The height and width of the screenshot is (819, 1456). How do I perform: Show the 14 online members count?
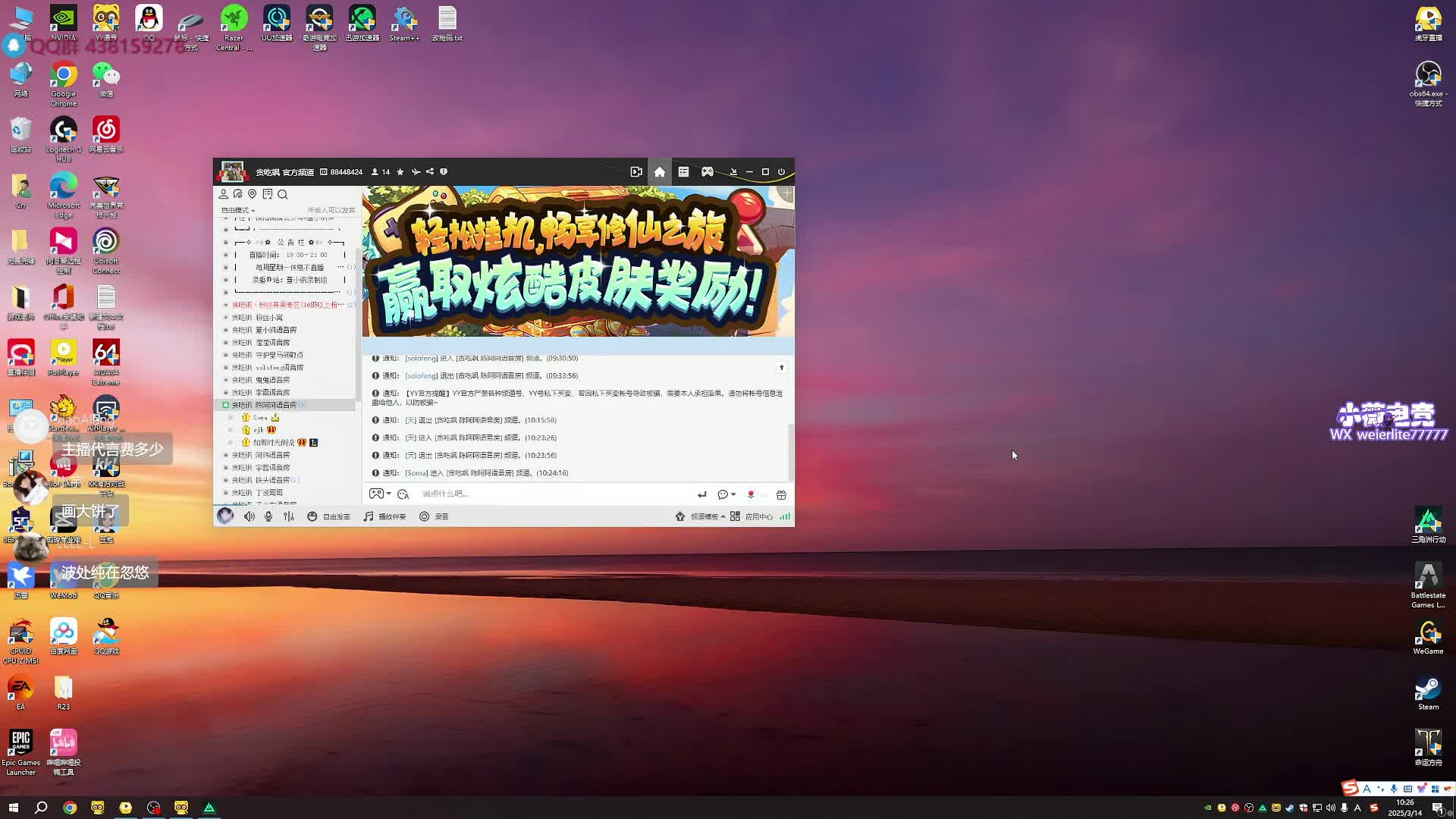coord(381,172)
